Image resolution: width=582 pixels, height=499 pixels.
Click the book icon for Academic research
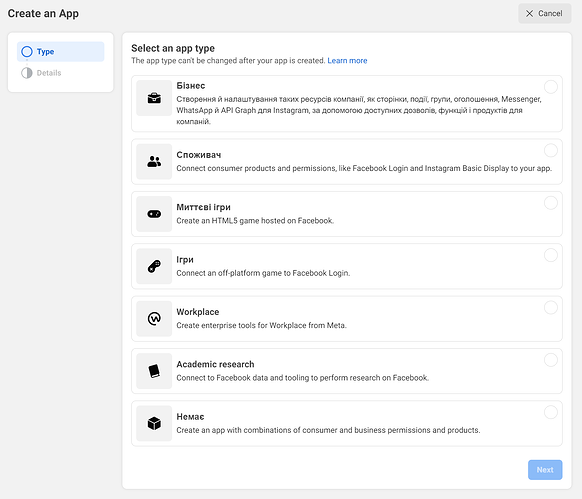coord(154,371)
